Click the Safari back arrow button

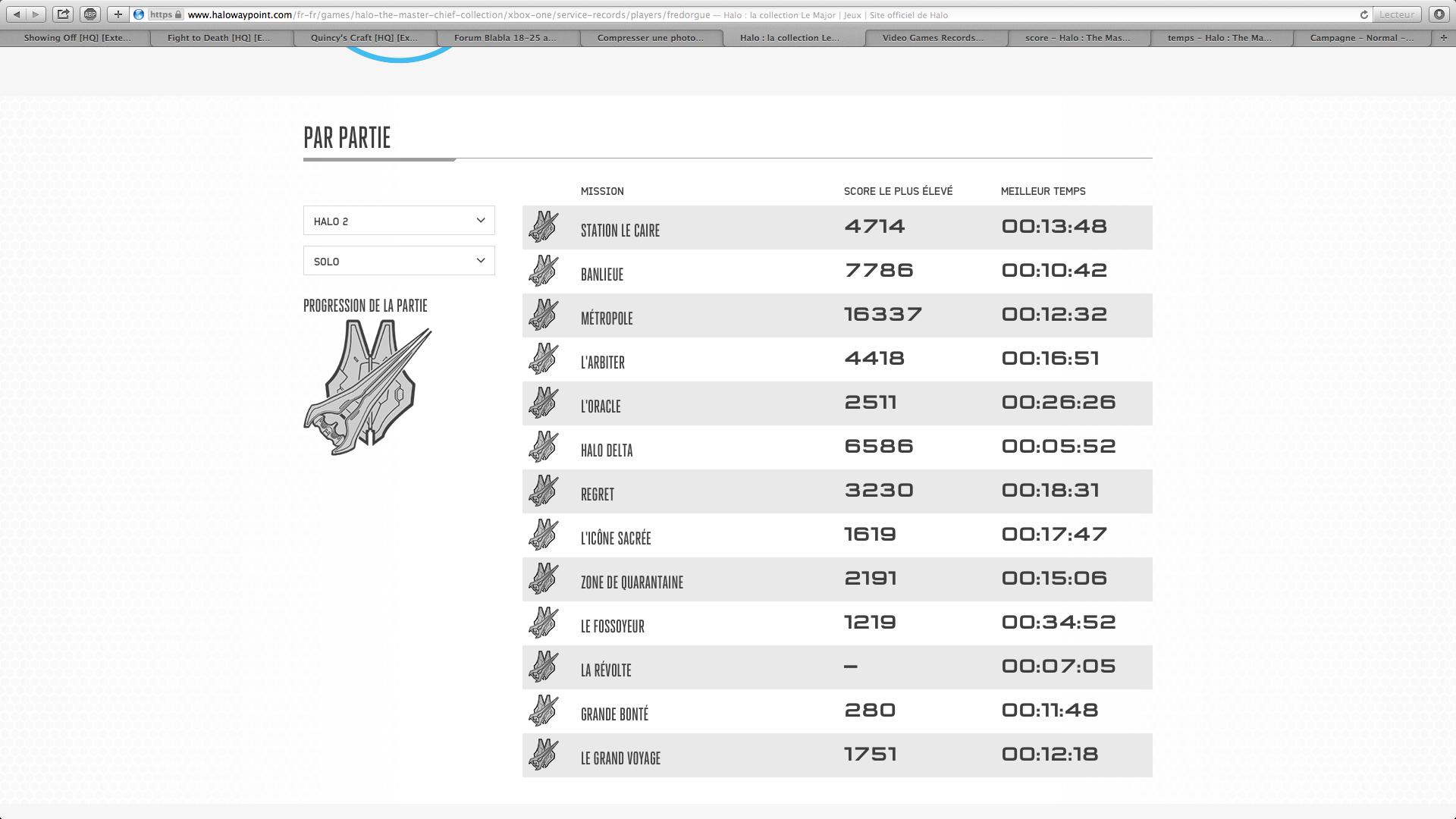click(x=17, y=14)
